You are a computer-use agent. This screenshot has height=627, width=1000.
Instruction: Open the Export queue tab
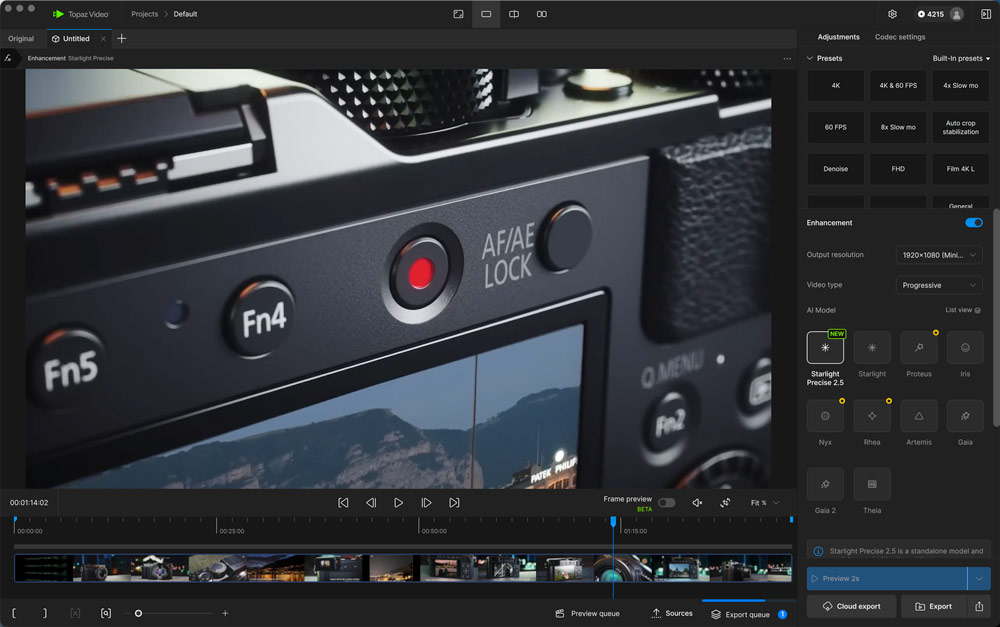click(x=749, y=614)
